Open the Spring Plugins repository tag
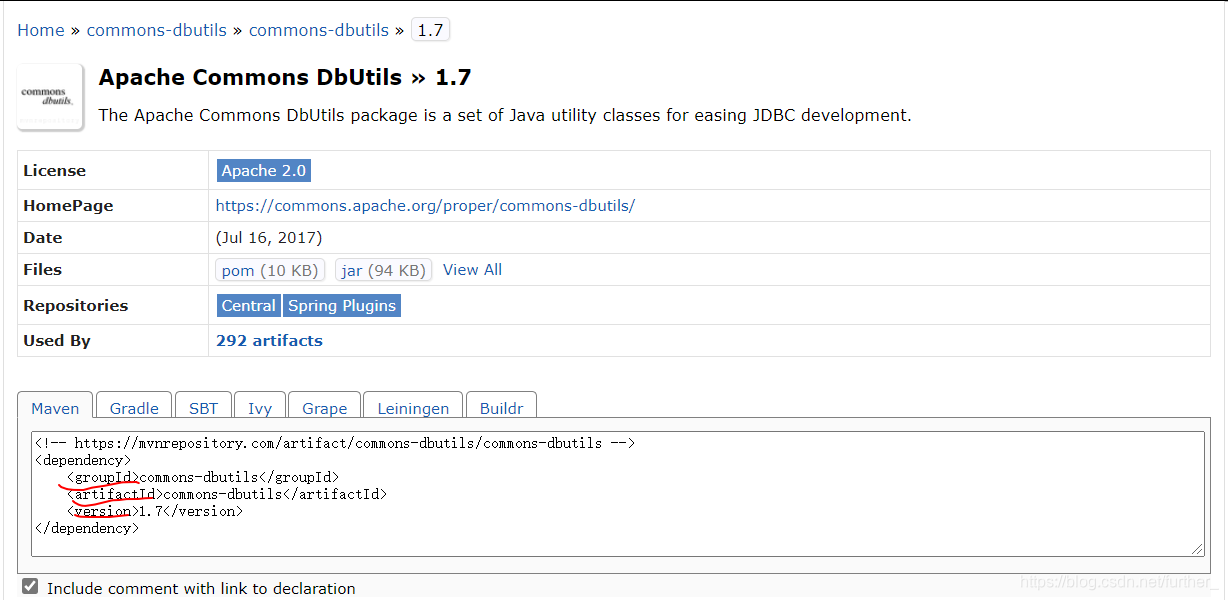Viewport: 1228px width, 600px height. click(342, 306)
